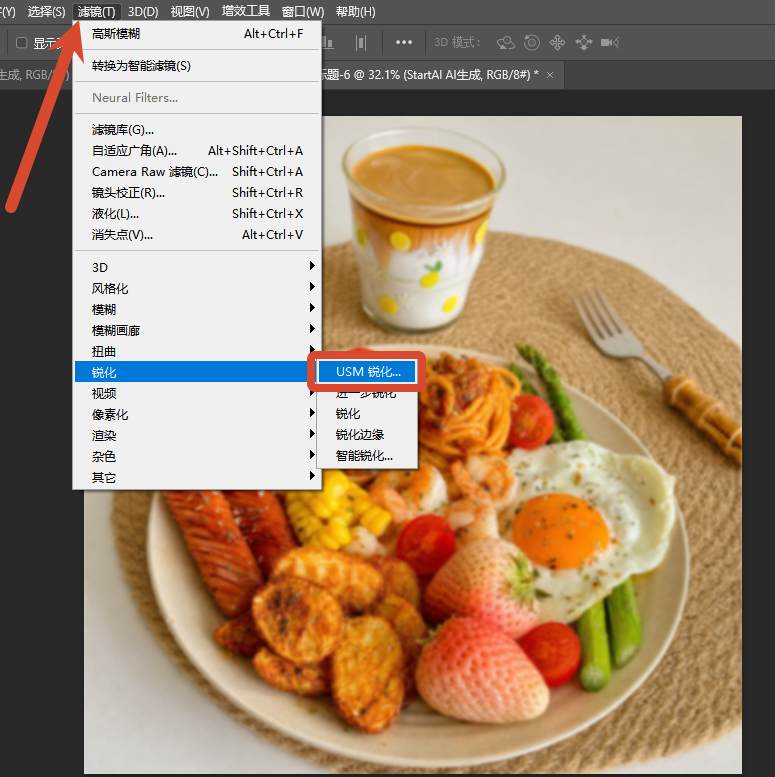This screenshot has height=777, width=775.
Task: Choose 镜头校正(R)... filter
Action: point(197,193)
